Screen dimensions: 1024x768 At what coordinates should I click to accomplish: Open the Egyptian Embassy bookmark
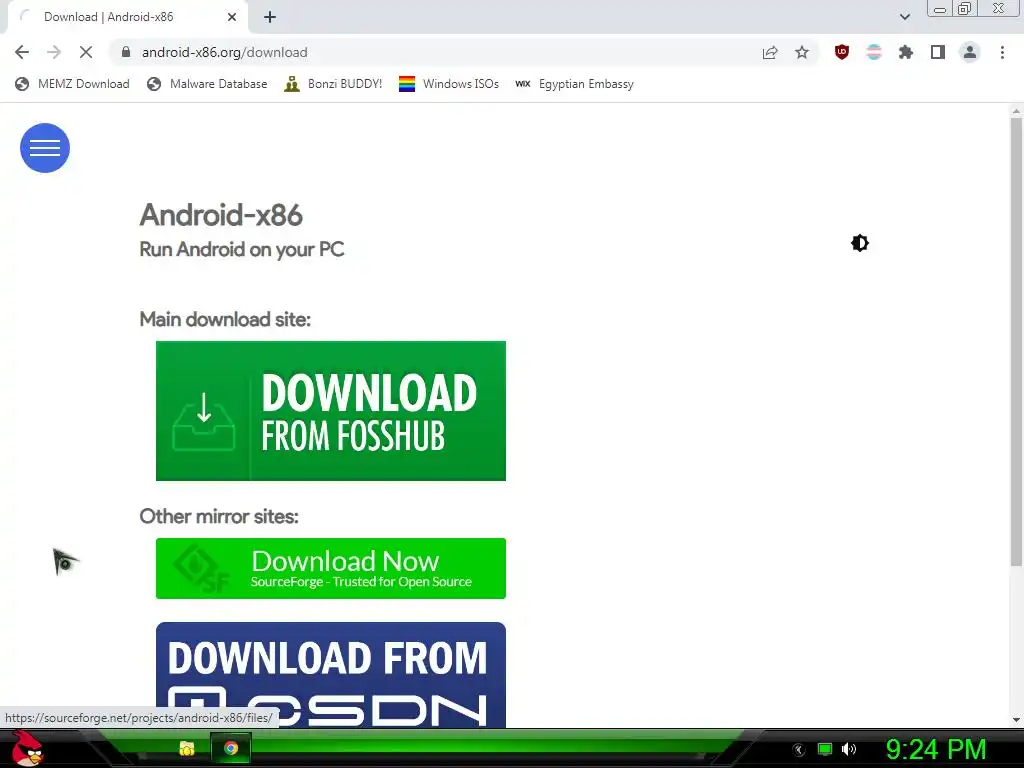click(x=575, y=84)
